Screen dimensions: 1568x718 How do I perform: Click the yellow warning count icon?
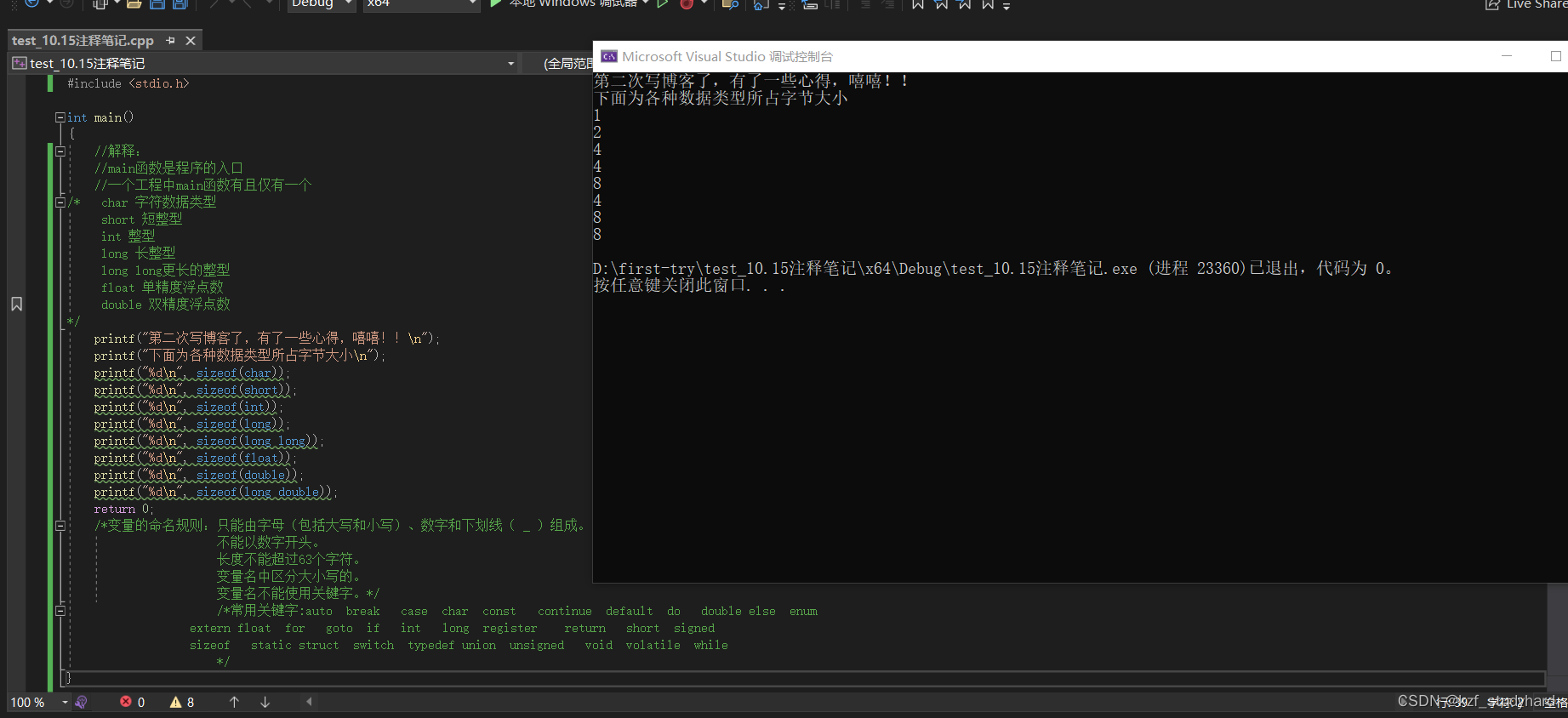pos(175,702)
